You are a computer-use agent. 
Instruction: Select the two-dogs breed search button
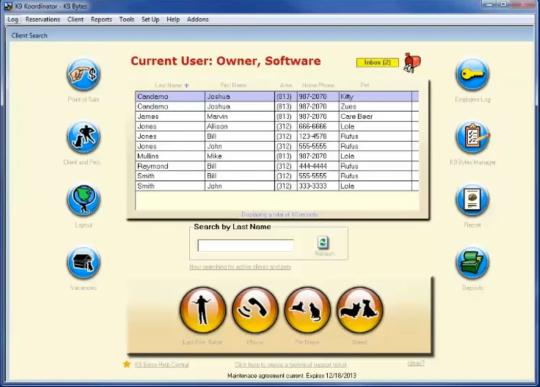tap(360, 310)
